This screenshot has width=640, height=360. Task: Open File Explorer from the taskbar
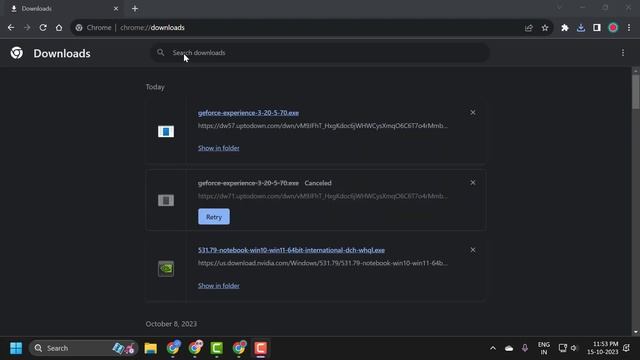tap(151, 348)
